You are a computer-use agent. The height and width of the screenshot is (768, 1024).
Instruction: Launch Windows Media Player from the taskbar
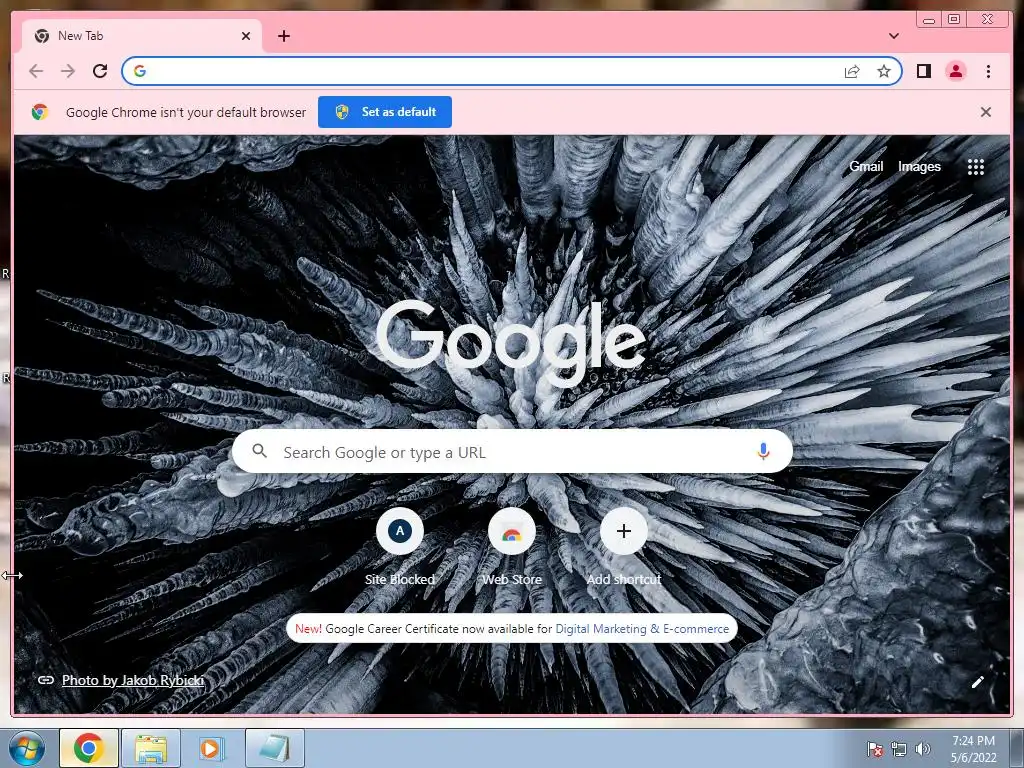pos(212,748)
